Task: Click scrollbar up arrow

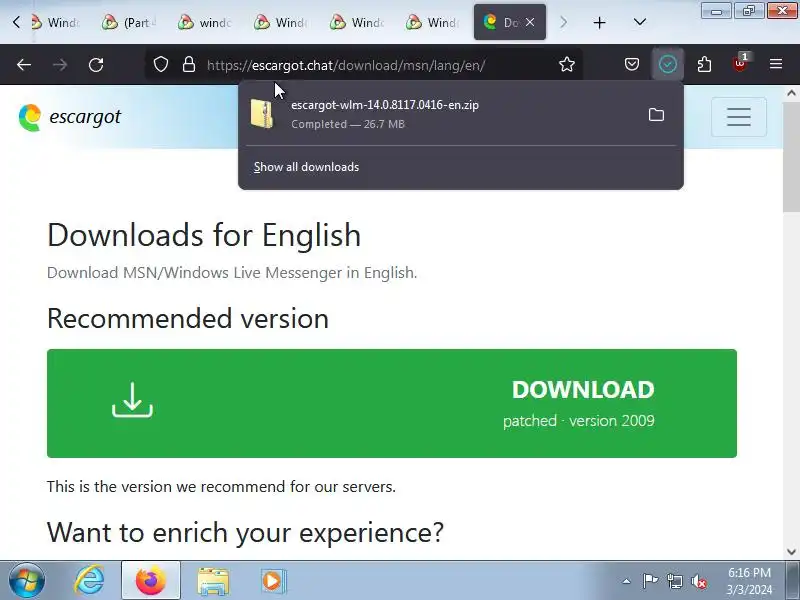Action: 791,93
